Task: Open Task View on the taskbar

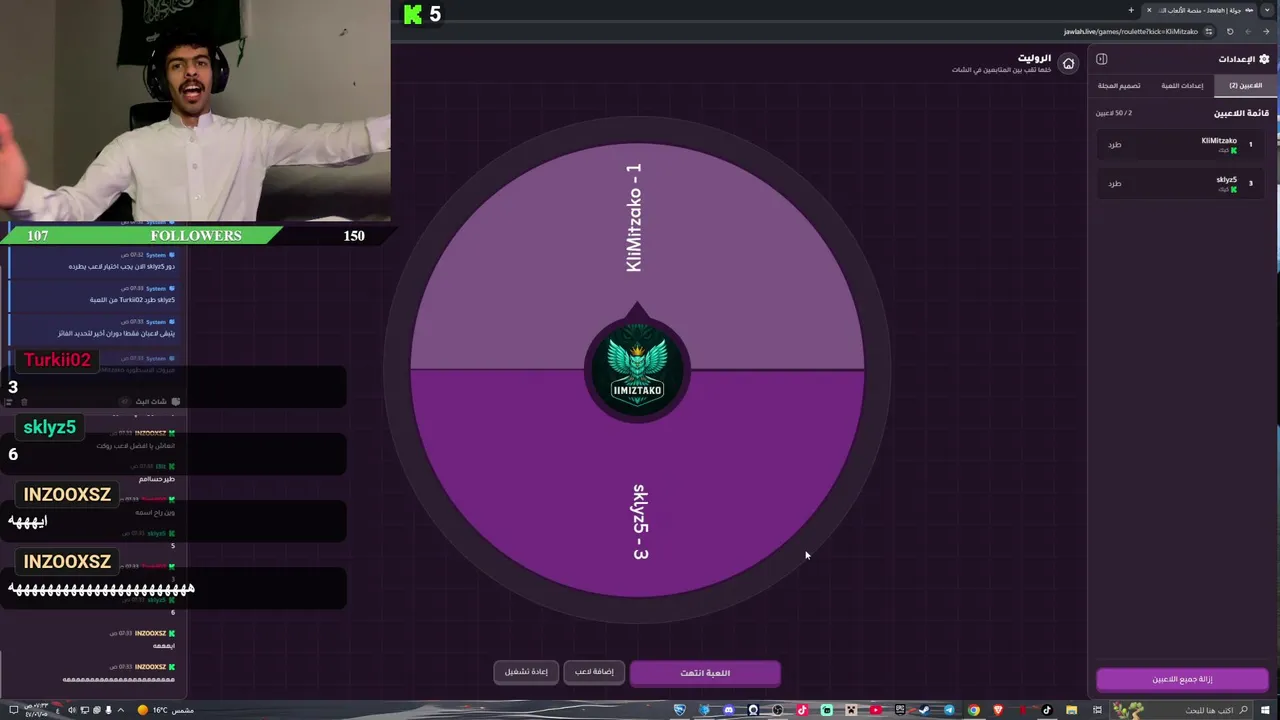Action: (1096, 710)
